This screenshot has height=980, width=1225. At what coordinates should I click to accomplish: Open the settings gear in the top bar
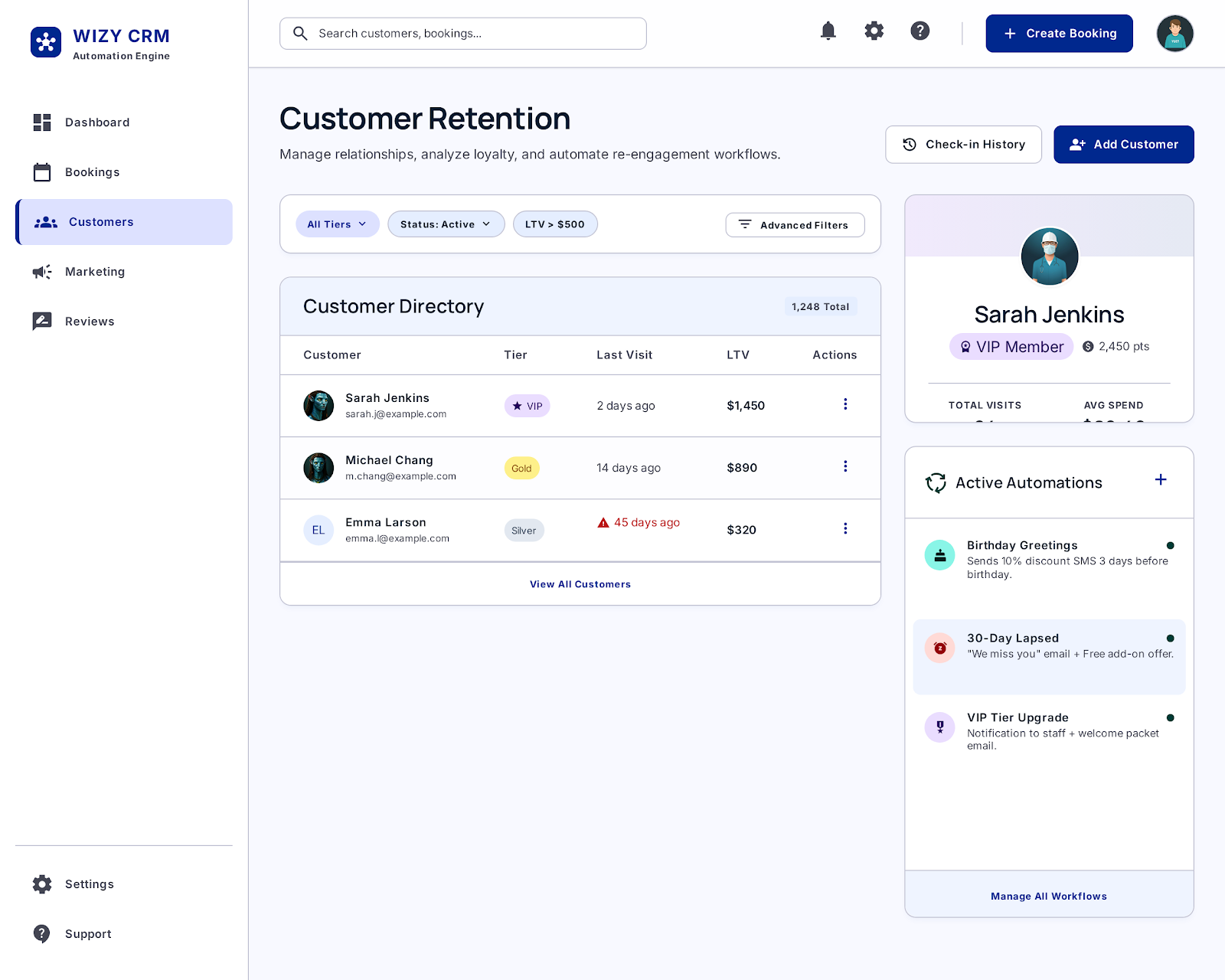[x=874, y=31]
